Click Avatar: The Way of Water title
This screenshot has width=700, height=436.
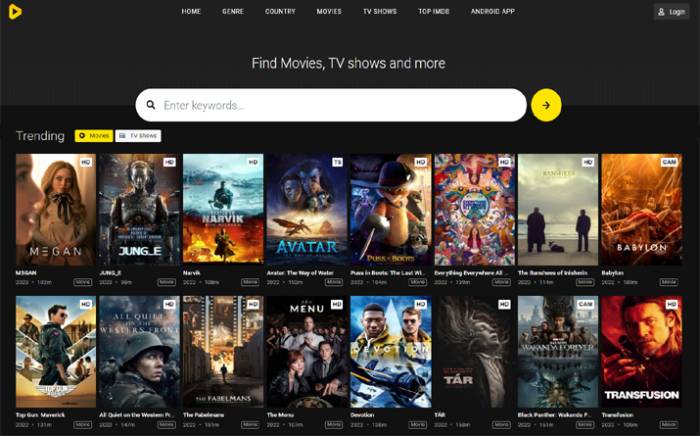(x=300, y=273)
